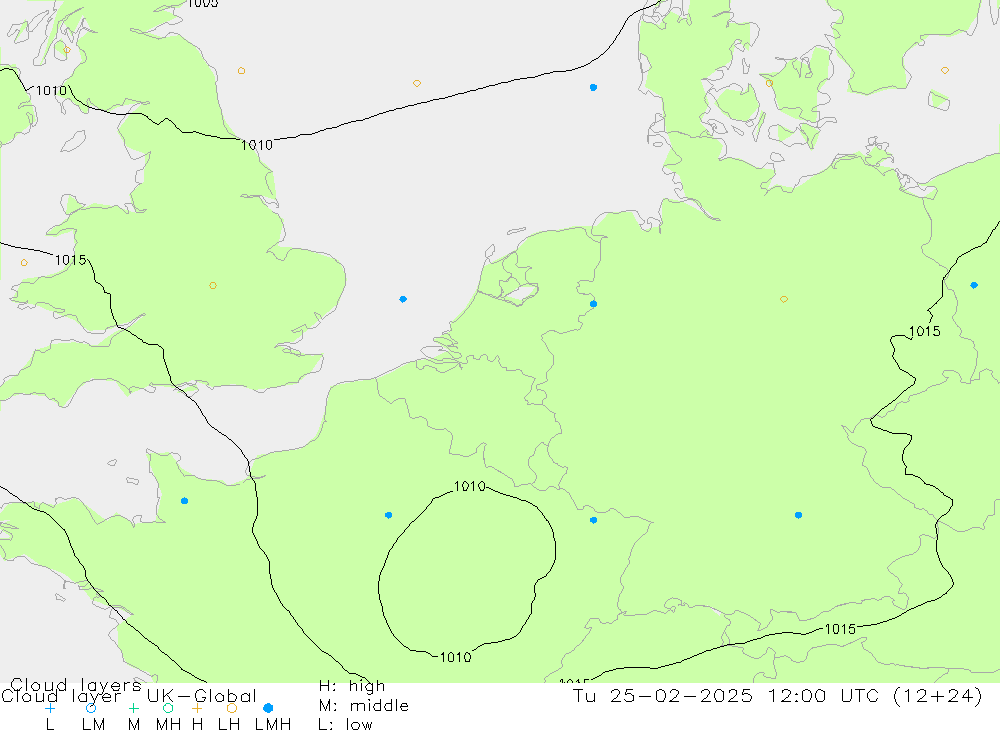This screenshot has height=733, width=1000.
Task: Click the blue circle 'LM' legend symbol
Action: pyautogui.click(x=91, y=708)
